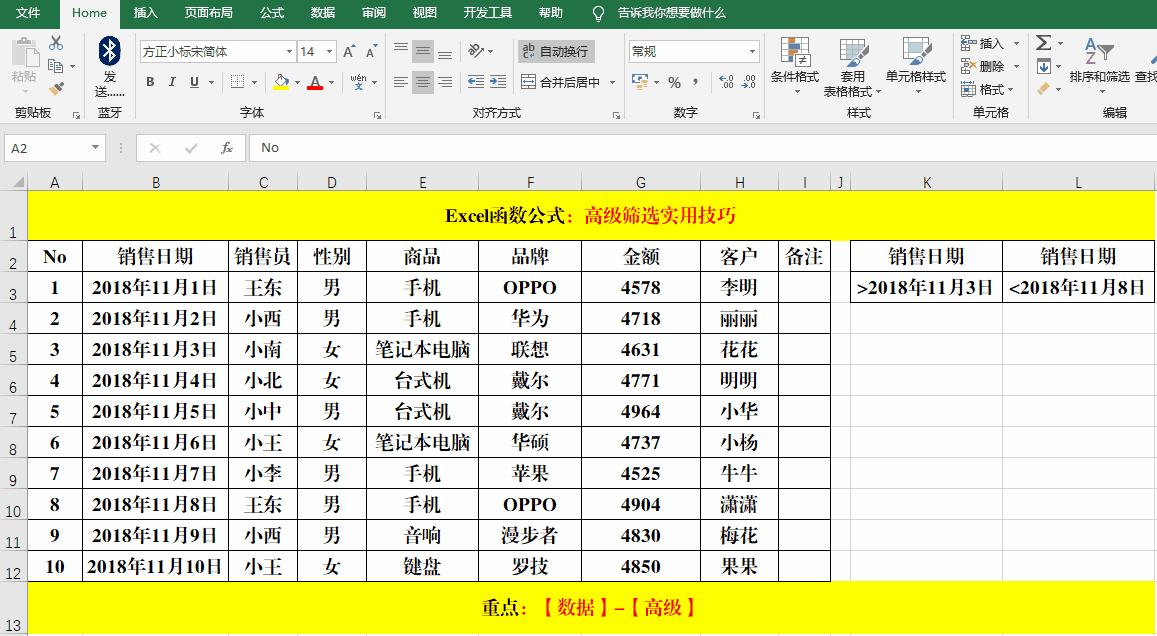1157x636 pixels.
Task: Switch to the 数据 ribbon tab
Action: click(323, 13)
